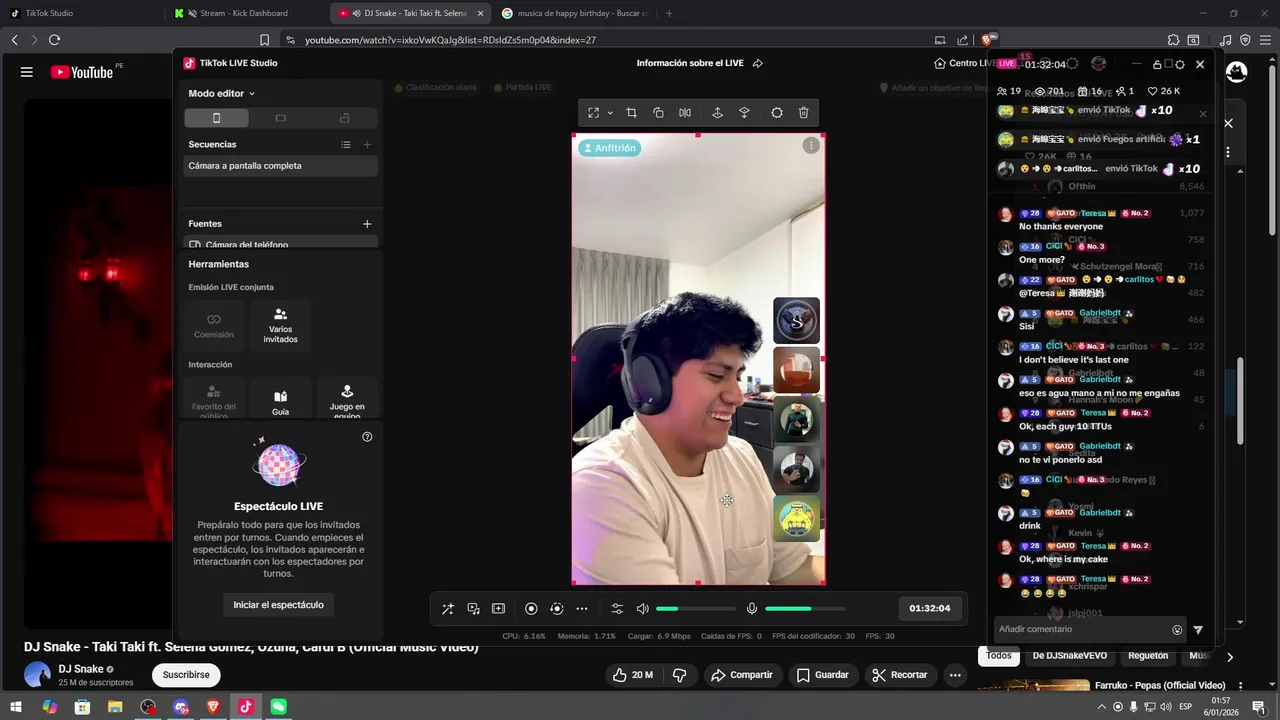1280x720 pixels.
Task: Open options for Farruko Pepas video
Action: [1241, 686]
